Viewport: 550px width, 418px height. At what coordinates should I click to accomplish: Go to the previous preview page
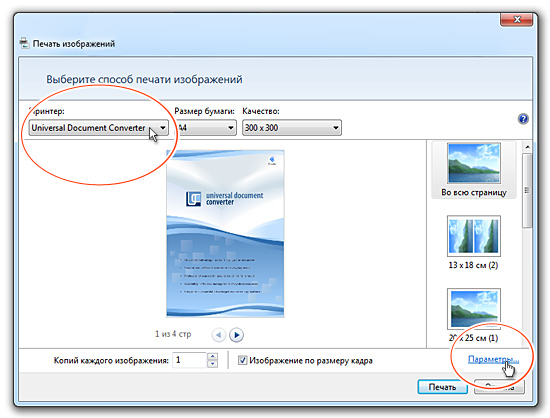(219, 335)
